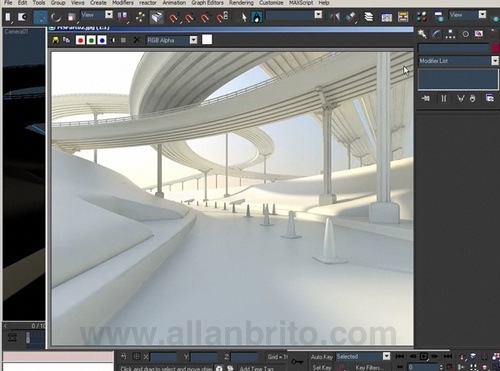This screenshot has height=371, width=500.
Task: Click the Make Unique icon
Action: pos(461,98)
